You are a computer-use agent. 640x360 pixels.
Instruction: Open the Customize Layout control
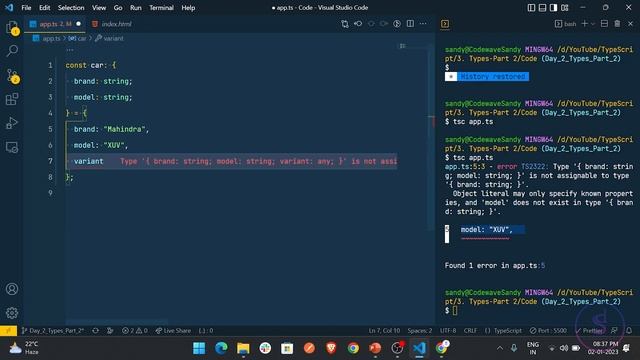pyautogui.click(x=565, y=8)
